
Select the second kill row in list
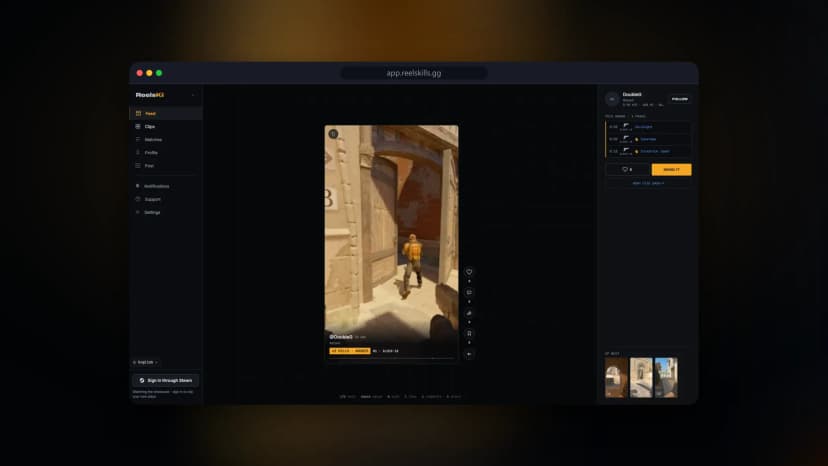pos(648,139)
